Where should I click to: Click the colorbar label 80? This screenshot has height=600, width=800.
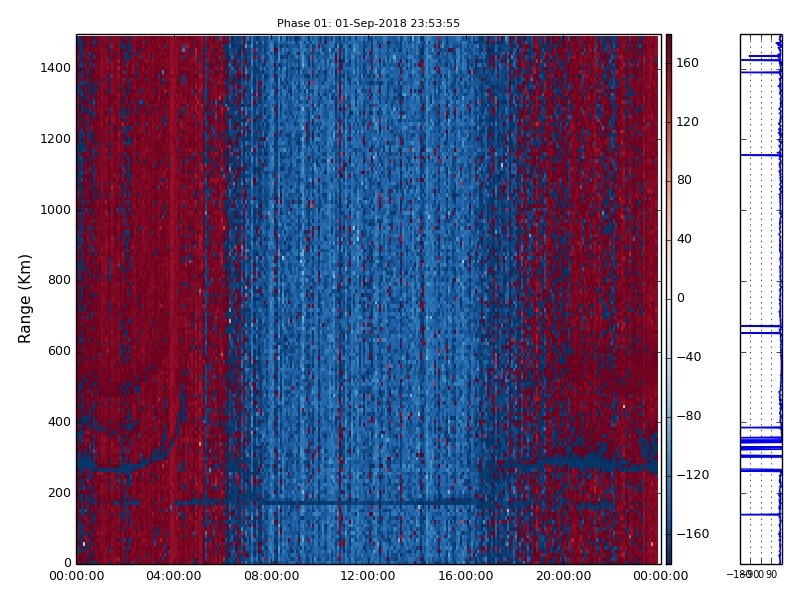tap(684, 180)
